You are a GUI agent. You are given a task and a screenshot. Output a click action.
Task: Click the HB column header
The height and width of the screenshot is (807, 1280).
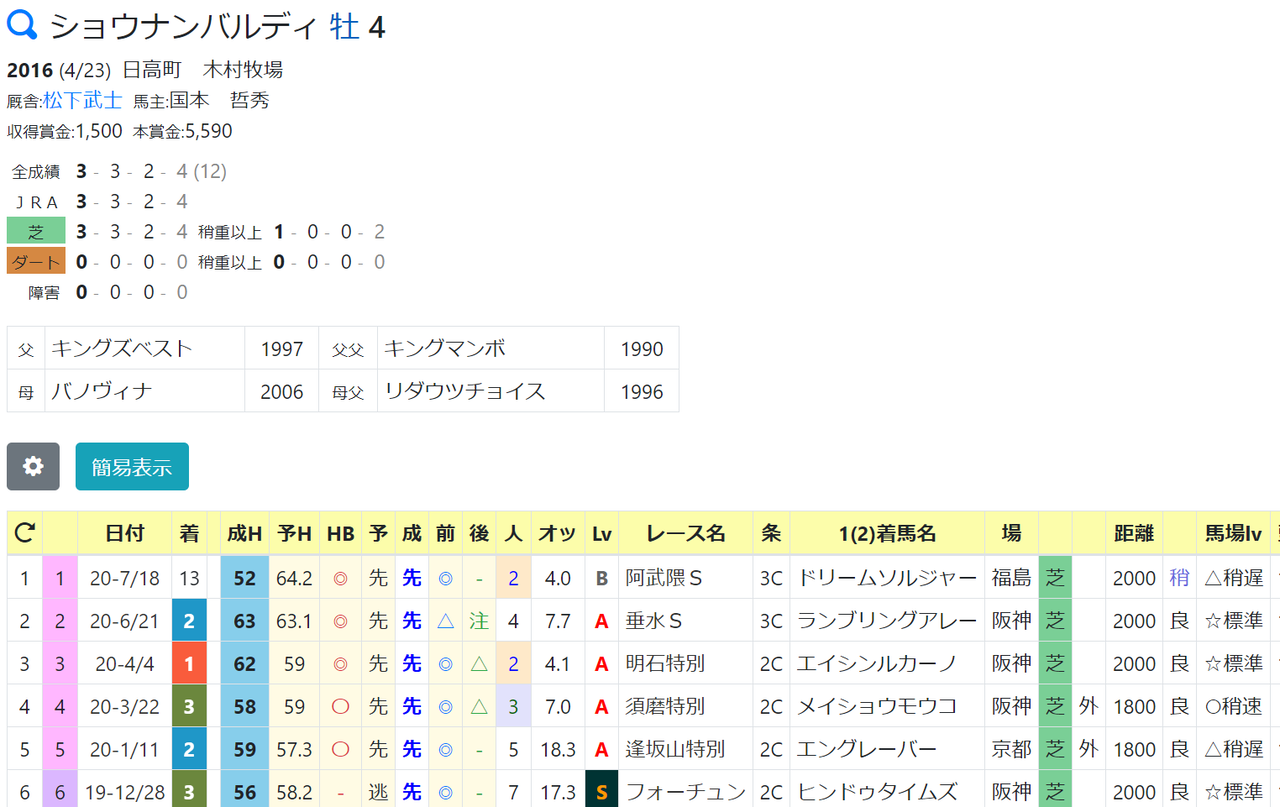pyautogui.click(x=341, y=534)
